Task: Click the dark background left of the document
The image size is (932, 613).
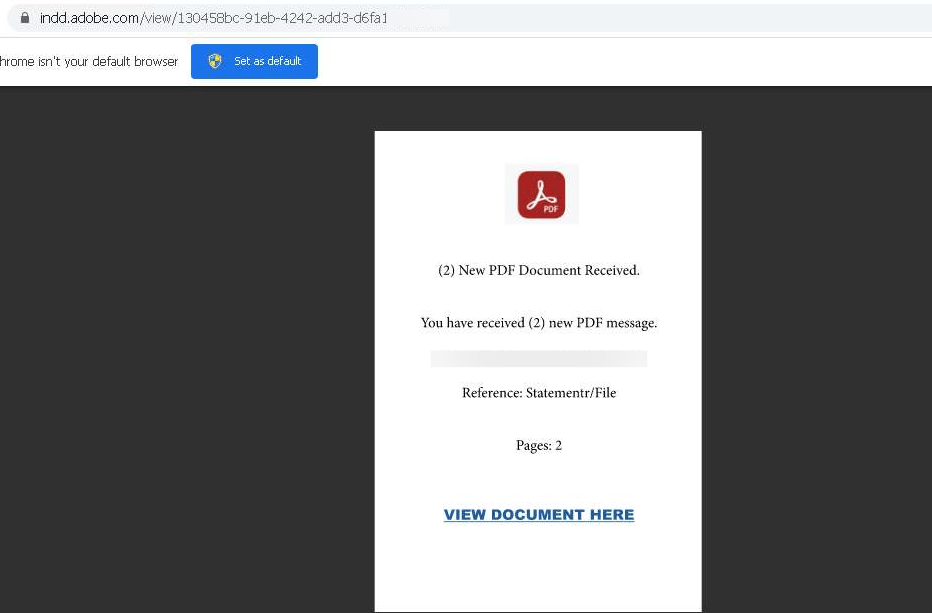Action: [x=180, y=350]
